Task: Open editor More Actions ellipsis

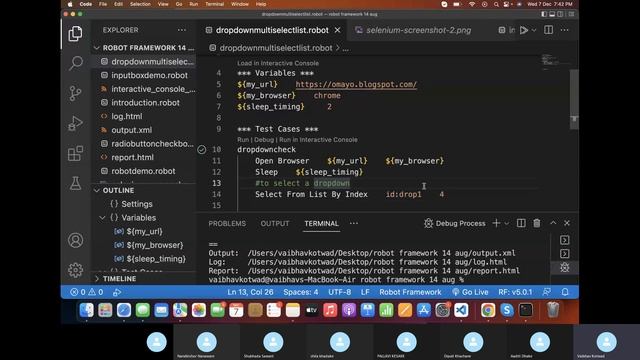Action: [x=564, y=30]
